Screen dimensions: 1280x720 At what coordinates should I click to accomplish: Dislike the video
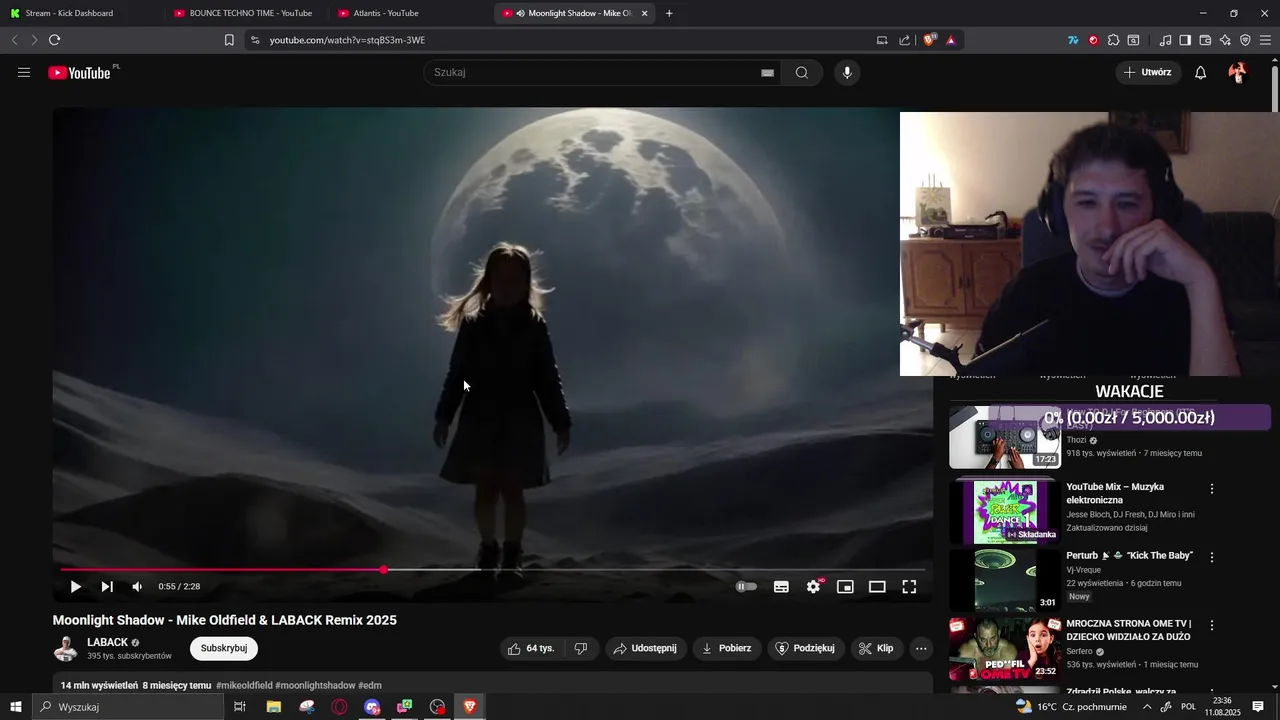[x=581, y=648]
